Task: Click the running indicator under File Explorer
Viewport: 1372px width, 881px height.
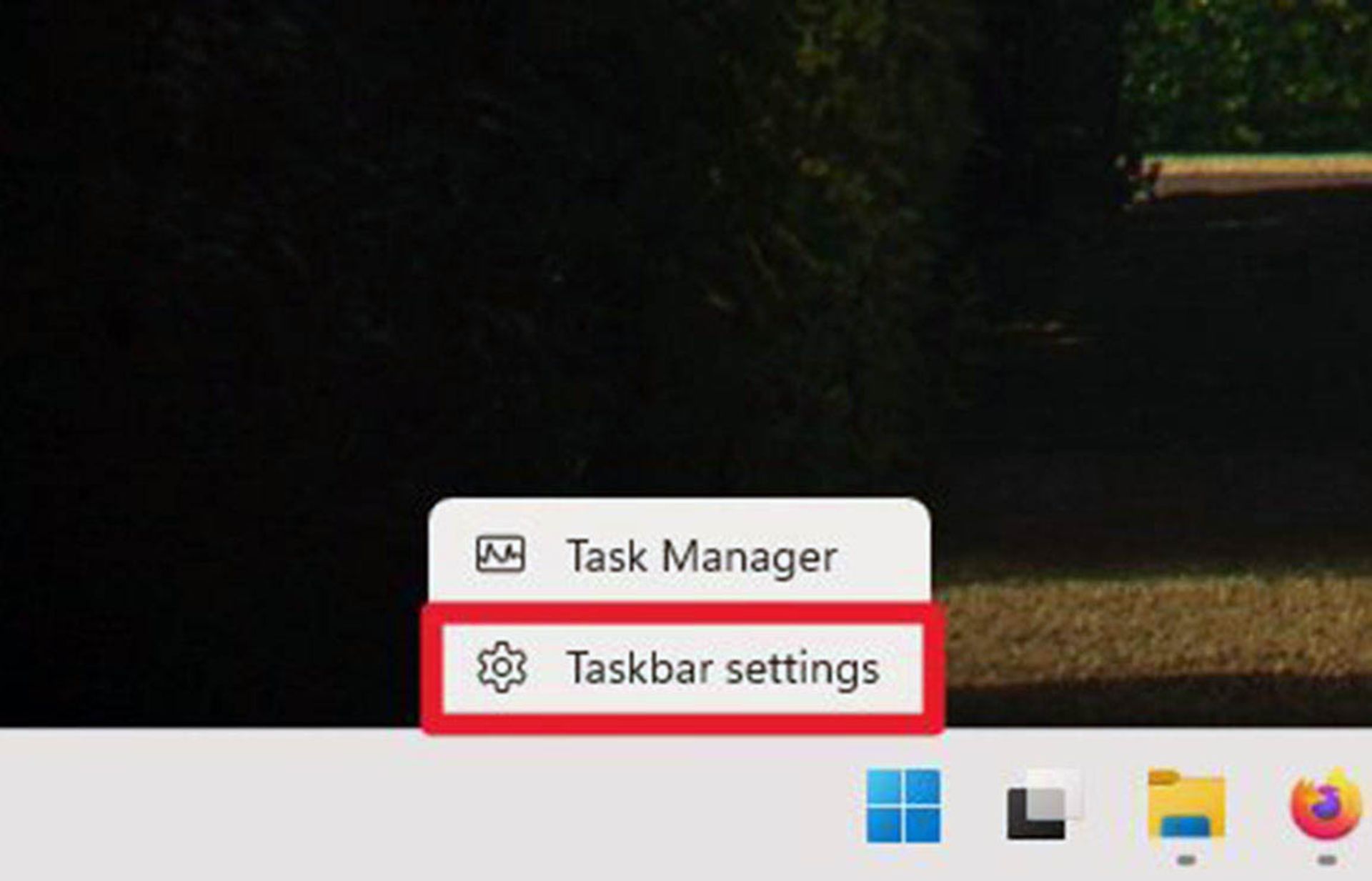Action: pos(1186,861)
